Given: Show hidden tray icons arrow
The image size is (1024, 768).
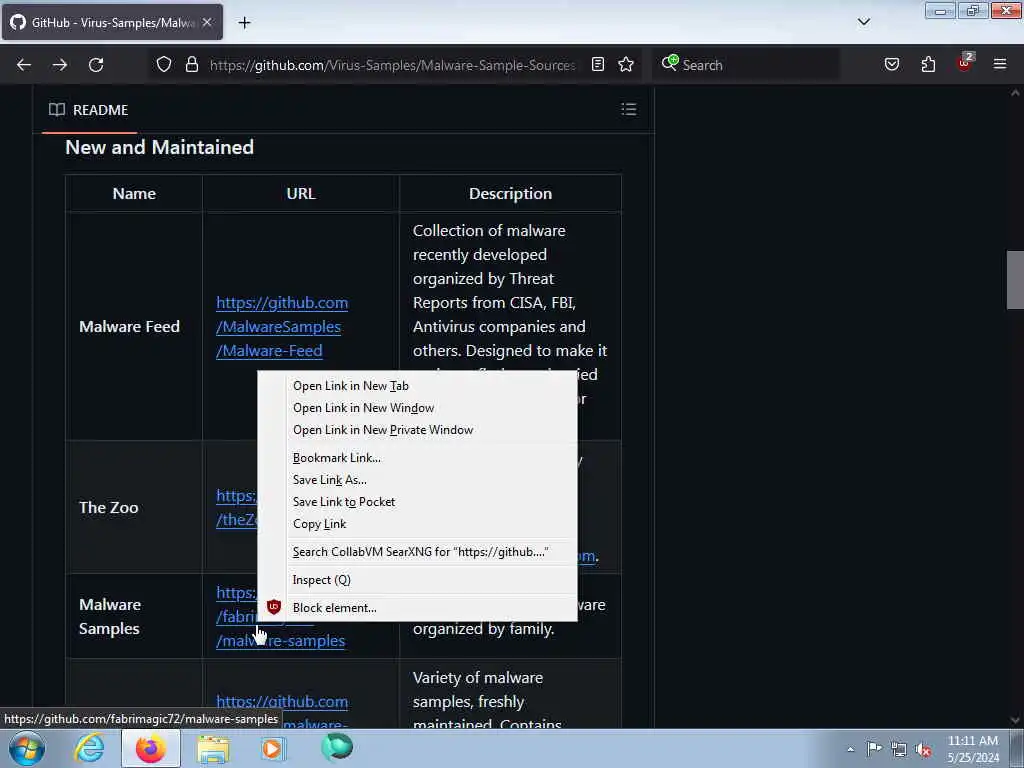Looking at the screenshot, I should [850, 749].
